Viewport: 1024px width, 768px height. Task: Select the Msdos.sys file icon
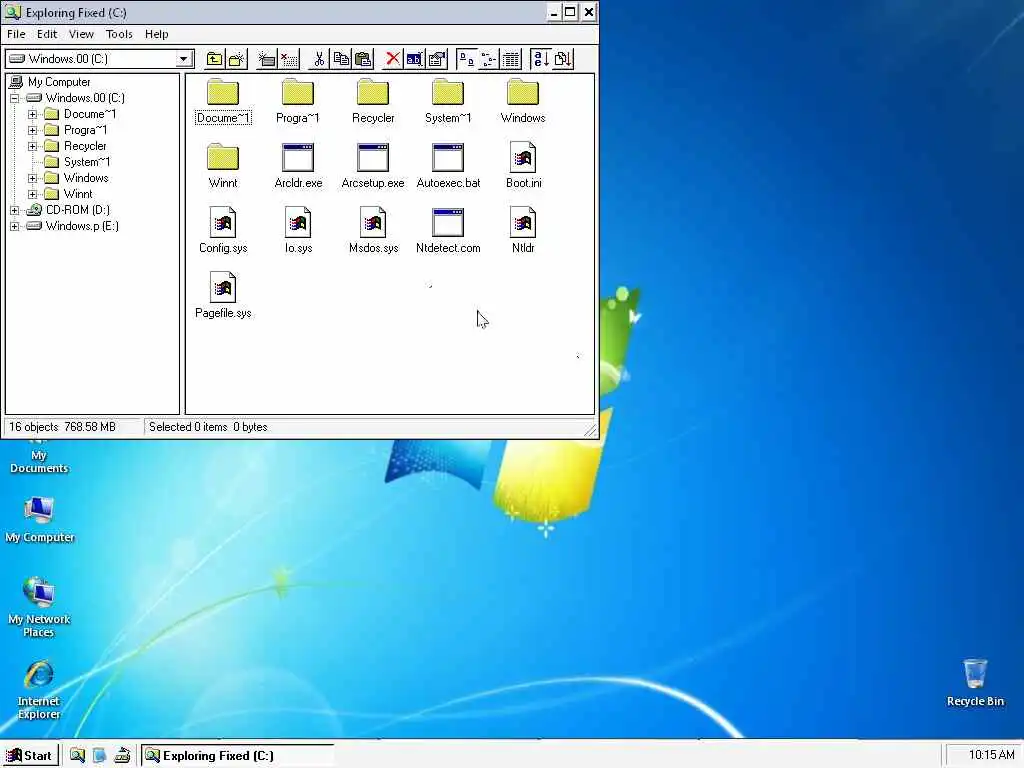click(373, 222)
